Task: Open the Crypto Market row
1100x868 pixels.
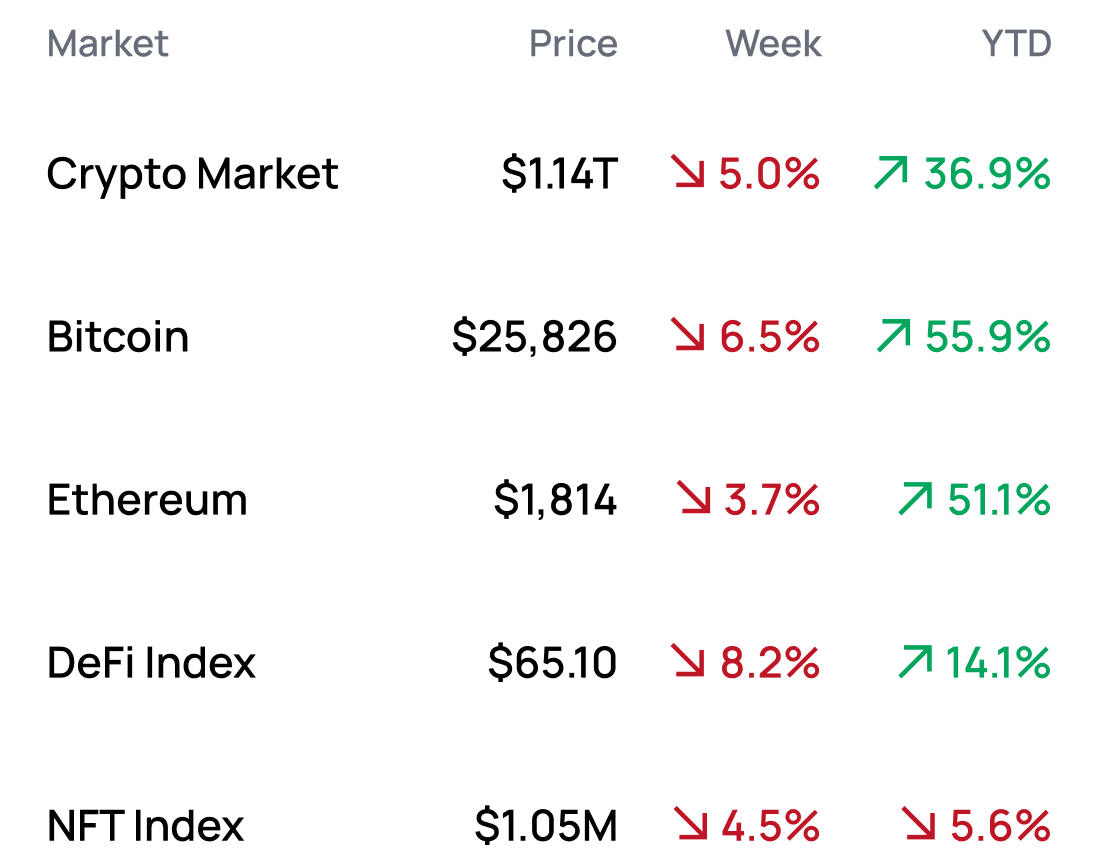Action: click(193, 175)
